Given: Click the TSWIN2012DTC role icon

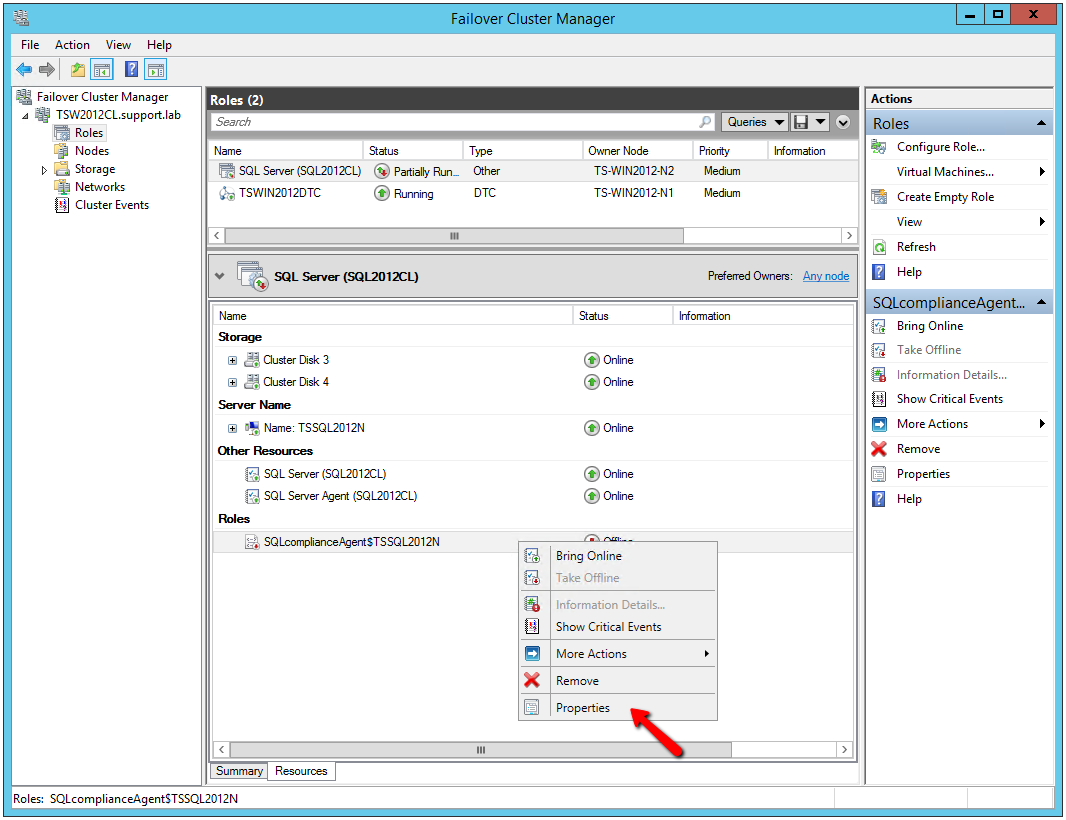Looking at the screenshot, I should tap(227, 193).
